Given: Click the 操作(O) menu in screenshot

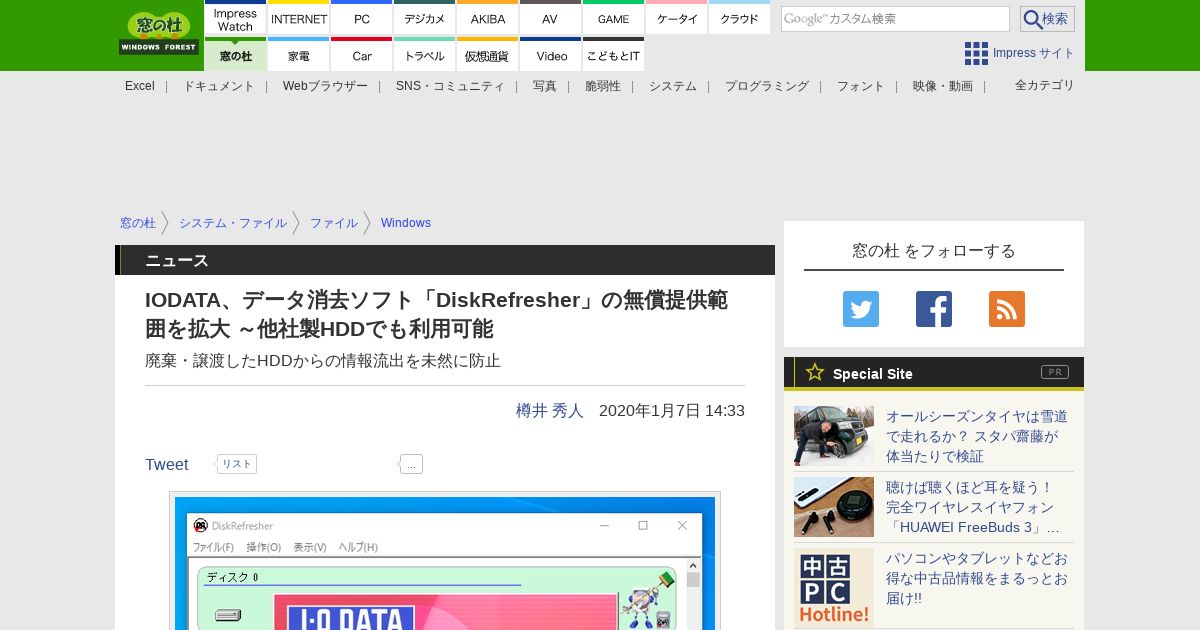Looking at the screenshot, I should coord(264,547).
